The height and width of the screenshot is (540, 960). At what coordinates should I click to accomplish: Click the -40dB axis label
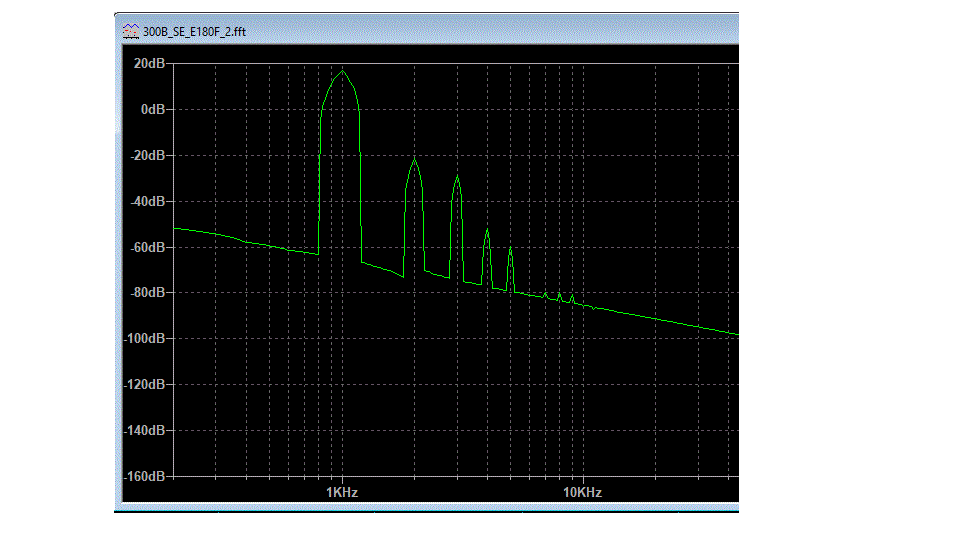[x=148, y=201]
